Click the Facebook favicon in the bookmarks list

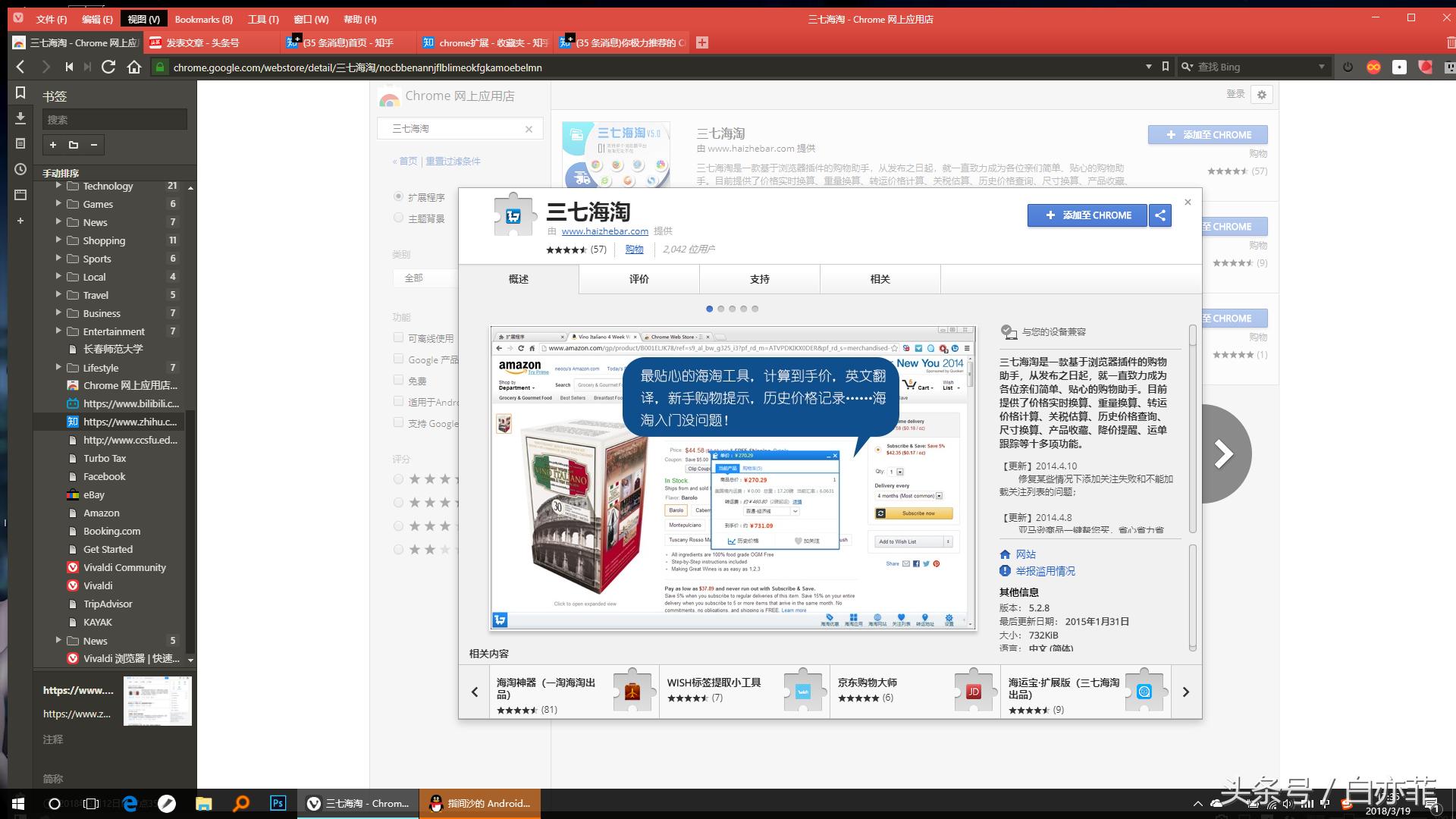pos(74,476)
